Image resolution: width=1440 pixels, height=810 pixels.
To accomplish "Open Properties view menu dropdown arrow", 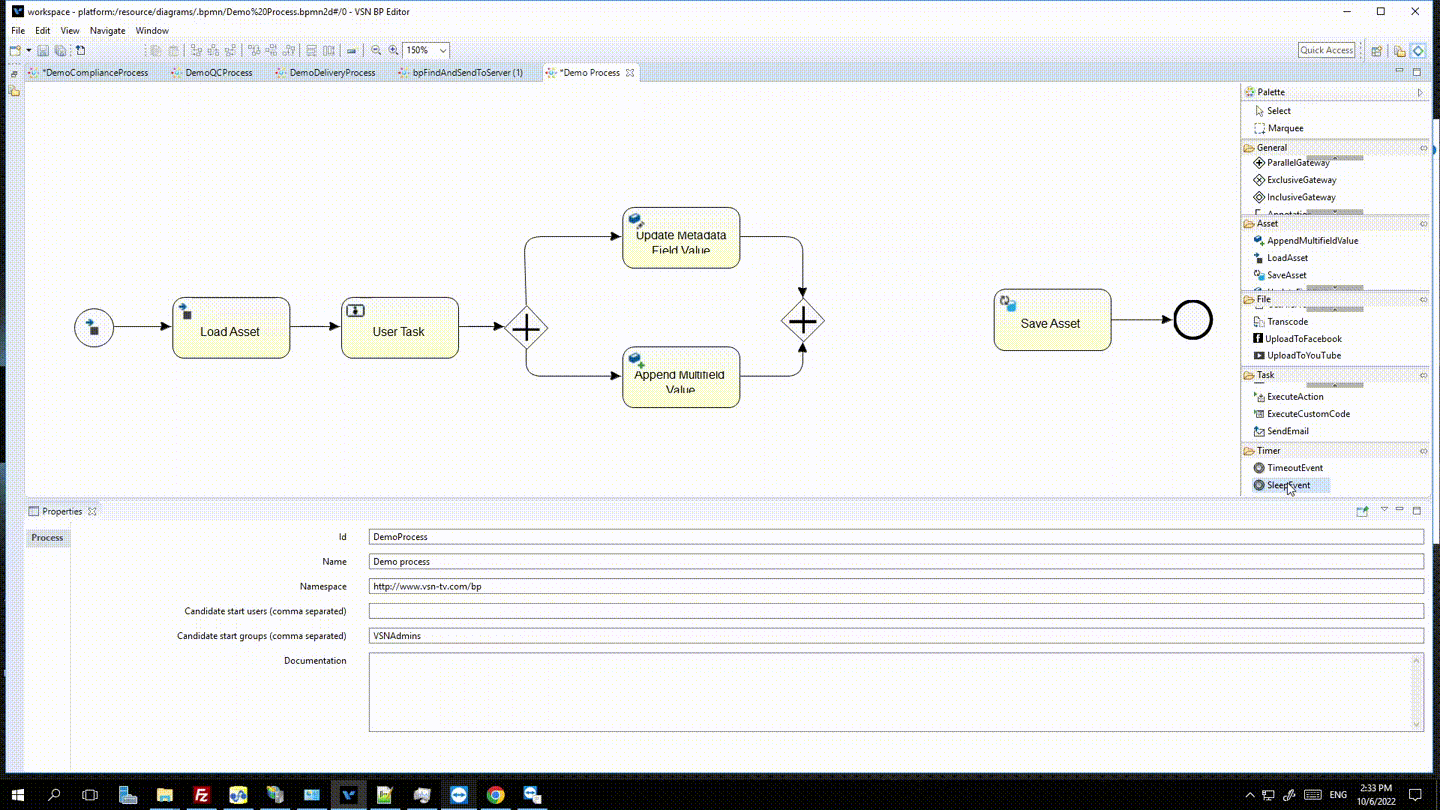I will pyautogui.click(x=1384, y=510).
